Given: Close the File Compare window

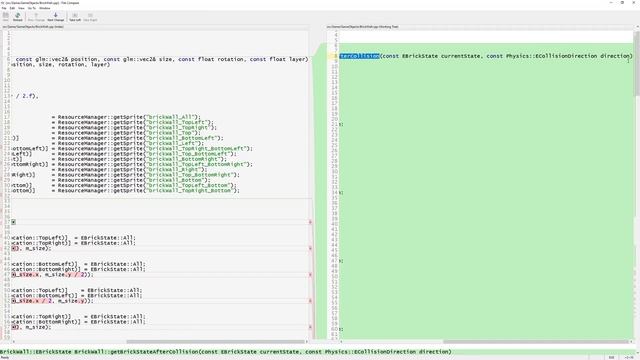Looking at the screenshot, I should click(634, 2).
